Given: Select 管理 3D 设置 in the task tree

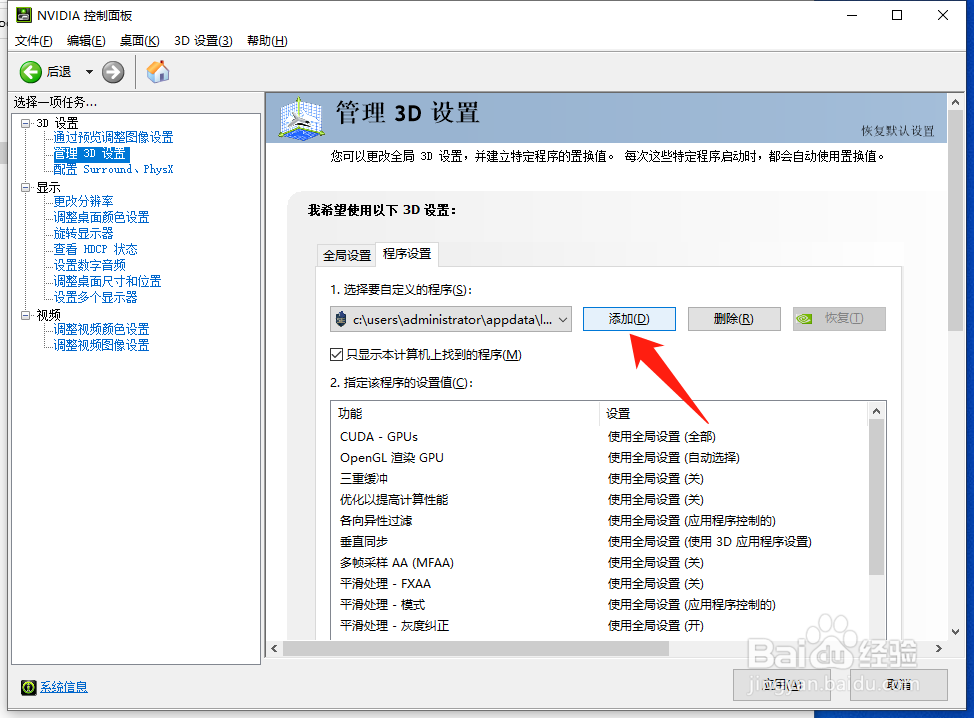Looking at the screenshot, I should point(91,153).
